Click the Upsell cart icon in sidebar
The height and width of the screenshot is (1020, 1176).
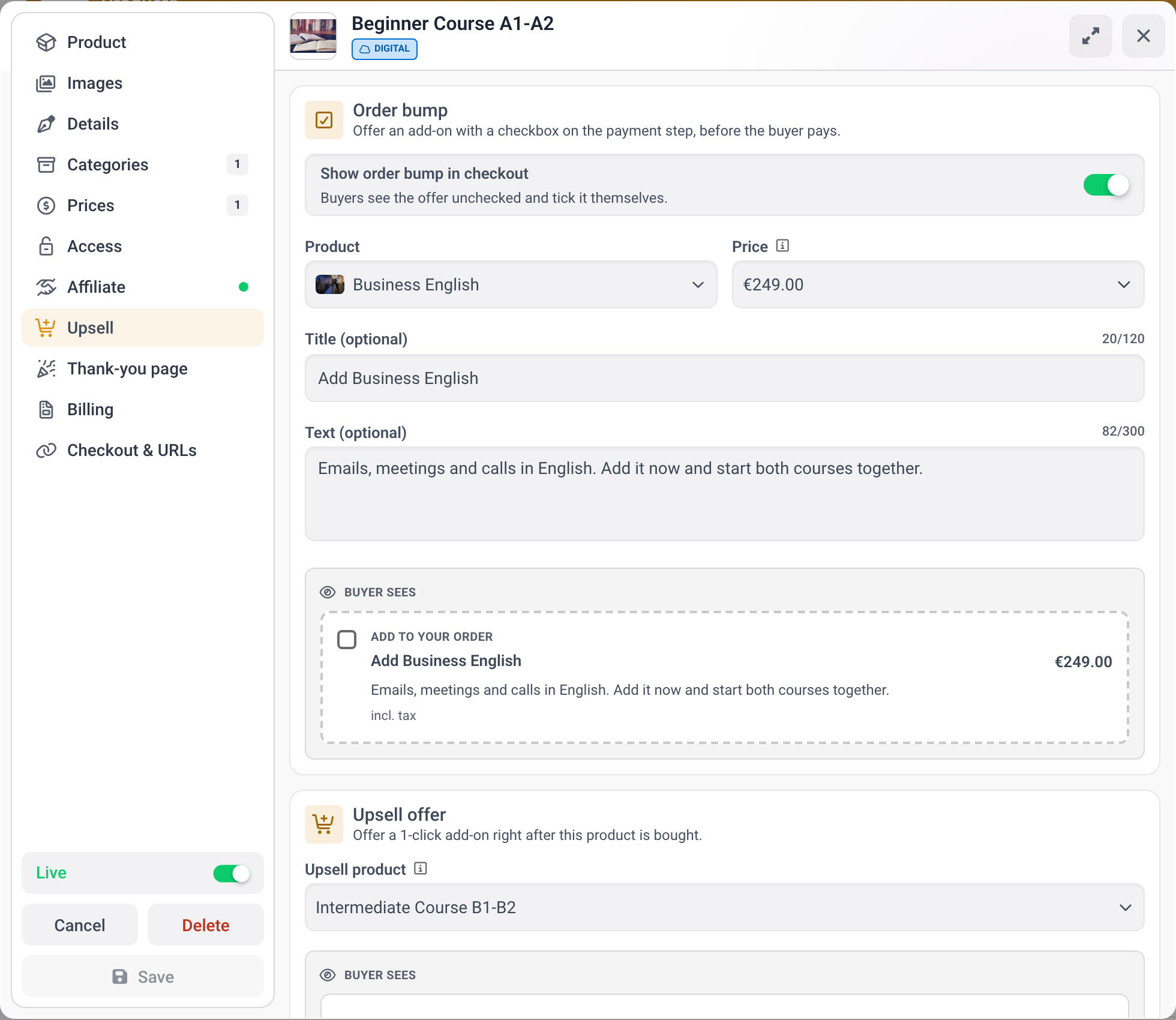[x=46, y=328]
